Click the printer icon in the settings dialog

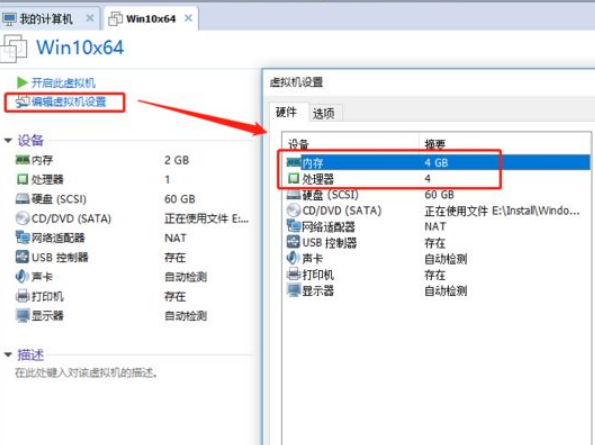[293, 274]
